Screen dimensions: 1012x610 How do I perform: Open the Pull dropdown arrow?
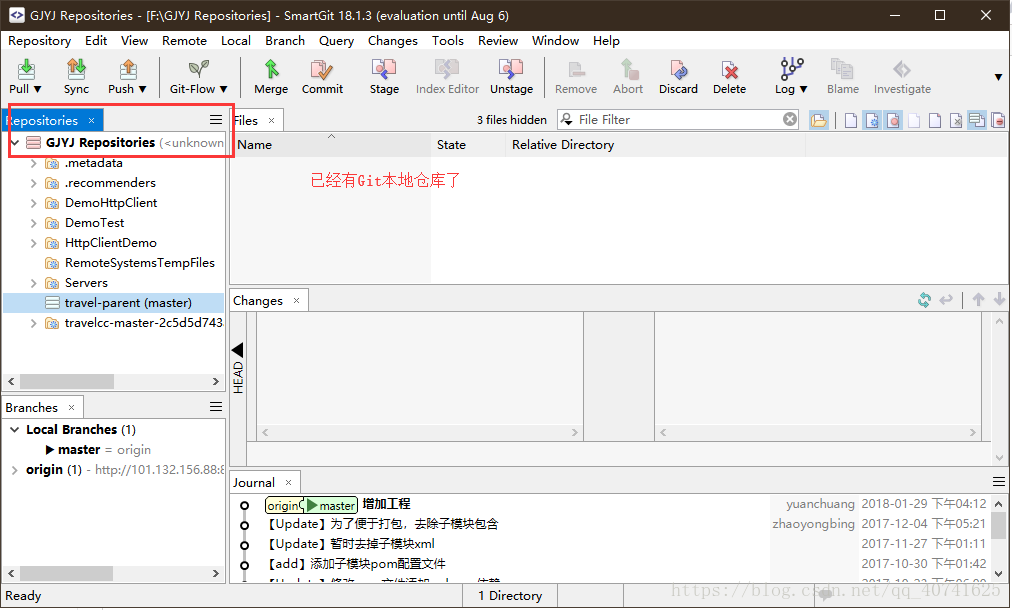tap(37, 89)
